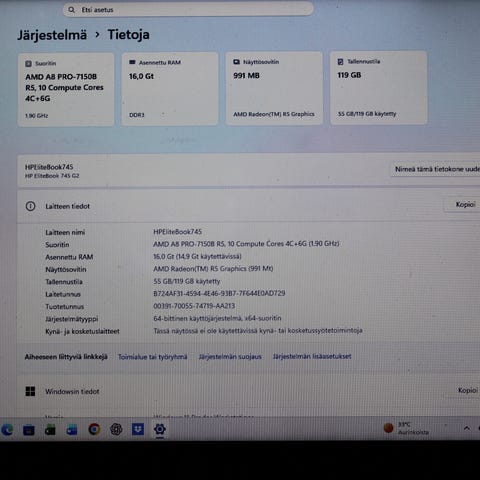The image size is (480, 480).
Task: Select AMD Radeon(TM) R5 Graphics (991 Mt) value
Action: 213,268
